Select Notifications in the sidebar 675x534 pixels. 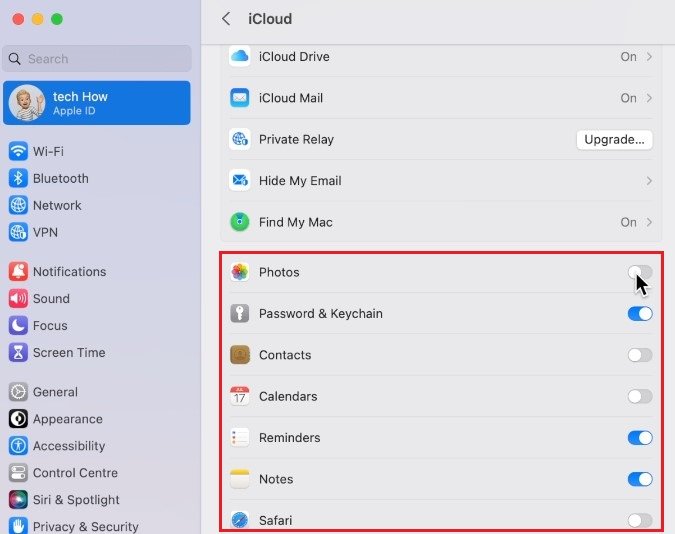pyautogui.click(x=69, y=271)
